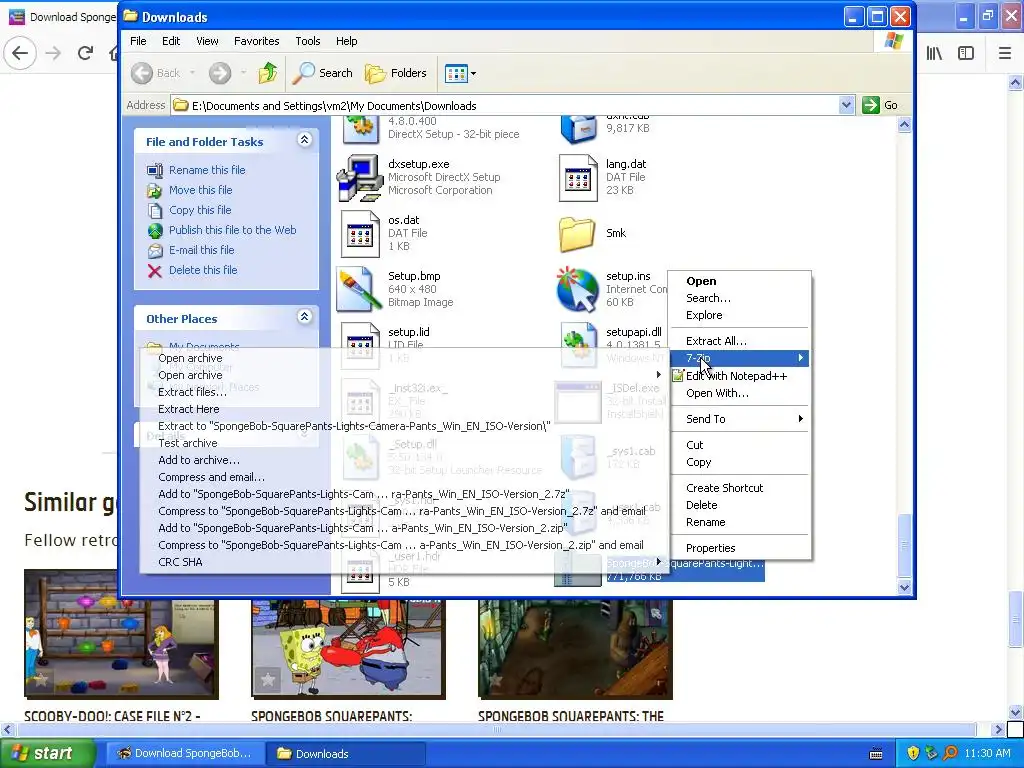Viewport: 1024px width, 768px height.
Task: Select the os.dat file icon
Action: click(360, 233)
